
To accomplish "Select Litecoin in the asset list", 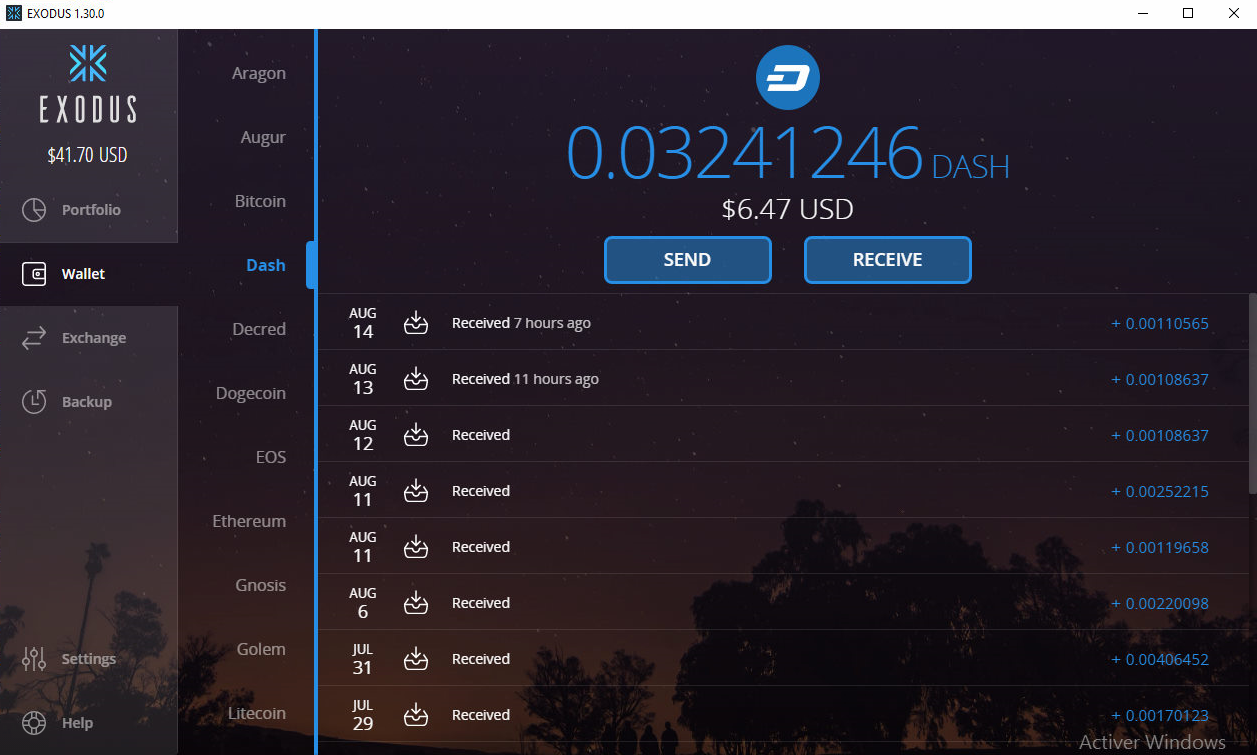I will pos(258,714).
